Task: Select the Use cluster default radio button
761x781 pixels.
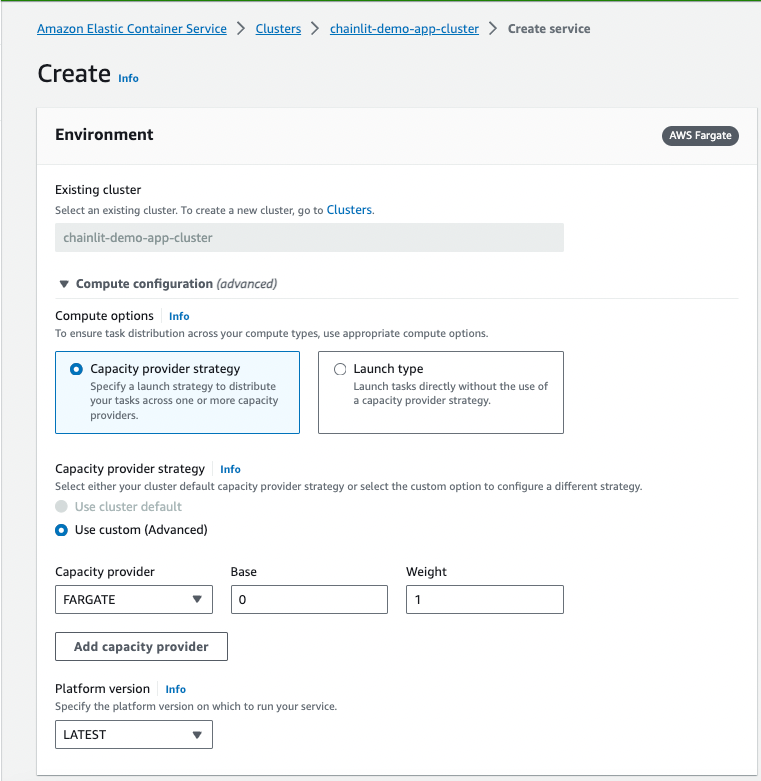Action: pyautogui.click(x=62, y=507)
